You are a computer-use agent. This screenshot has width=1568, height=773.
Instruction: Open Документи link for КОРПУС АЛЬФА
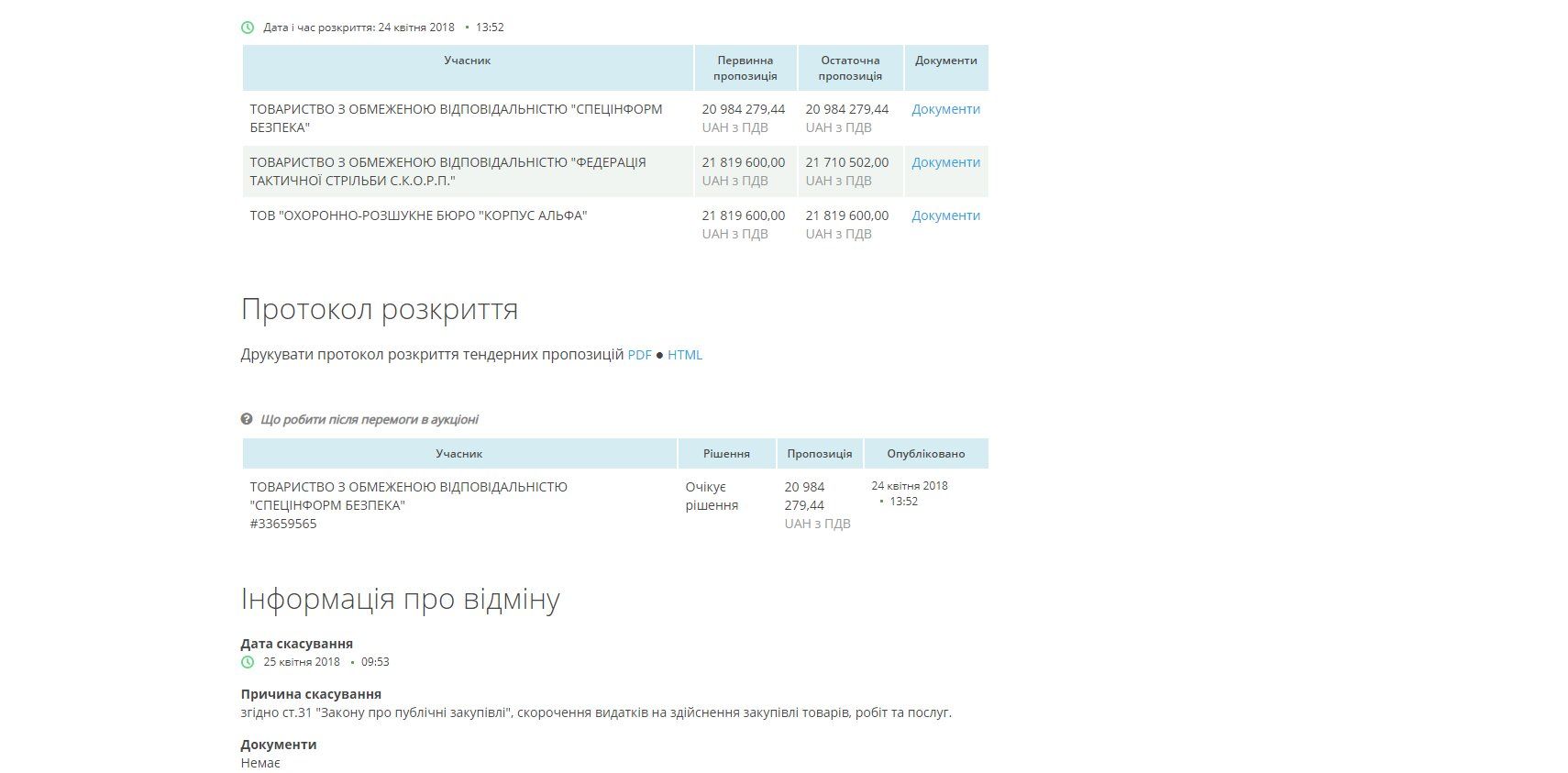pyautogui.click(x=945, y=215)
